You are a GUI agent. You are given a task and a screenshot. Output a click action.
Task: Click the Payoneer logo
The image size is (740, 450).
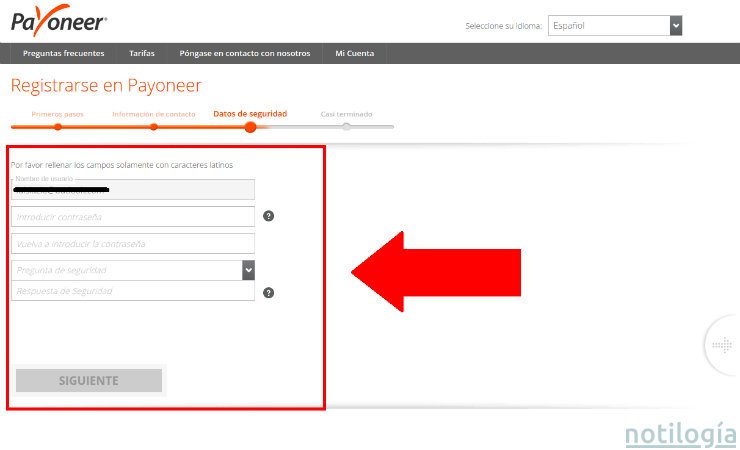(x=59, y=21)
